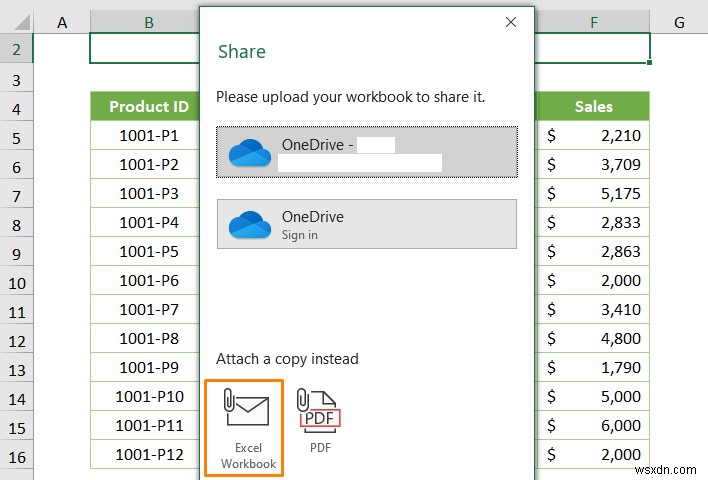Attach a copy as PDF

320,422
